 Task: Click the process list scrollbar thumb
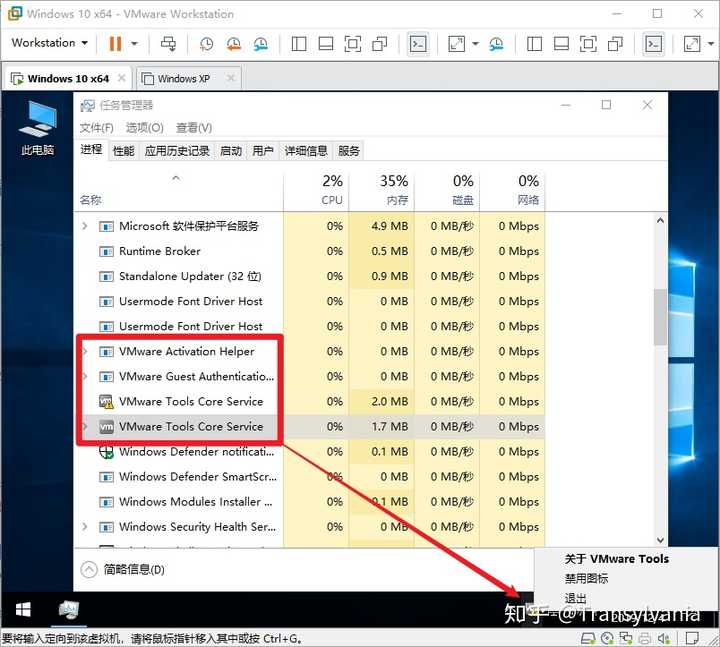[x=660, y=317]
